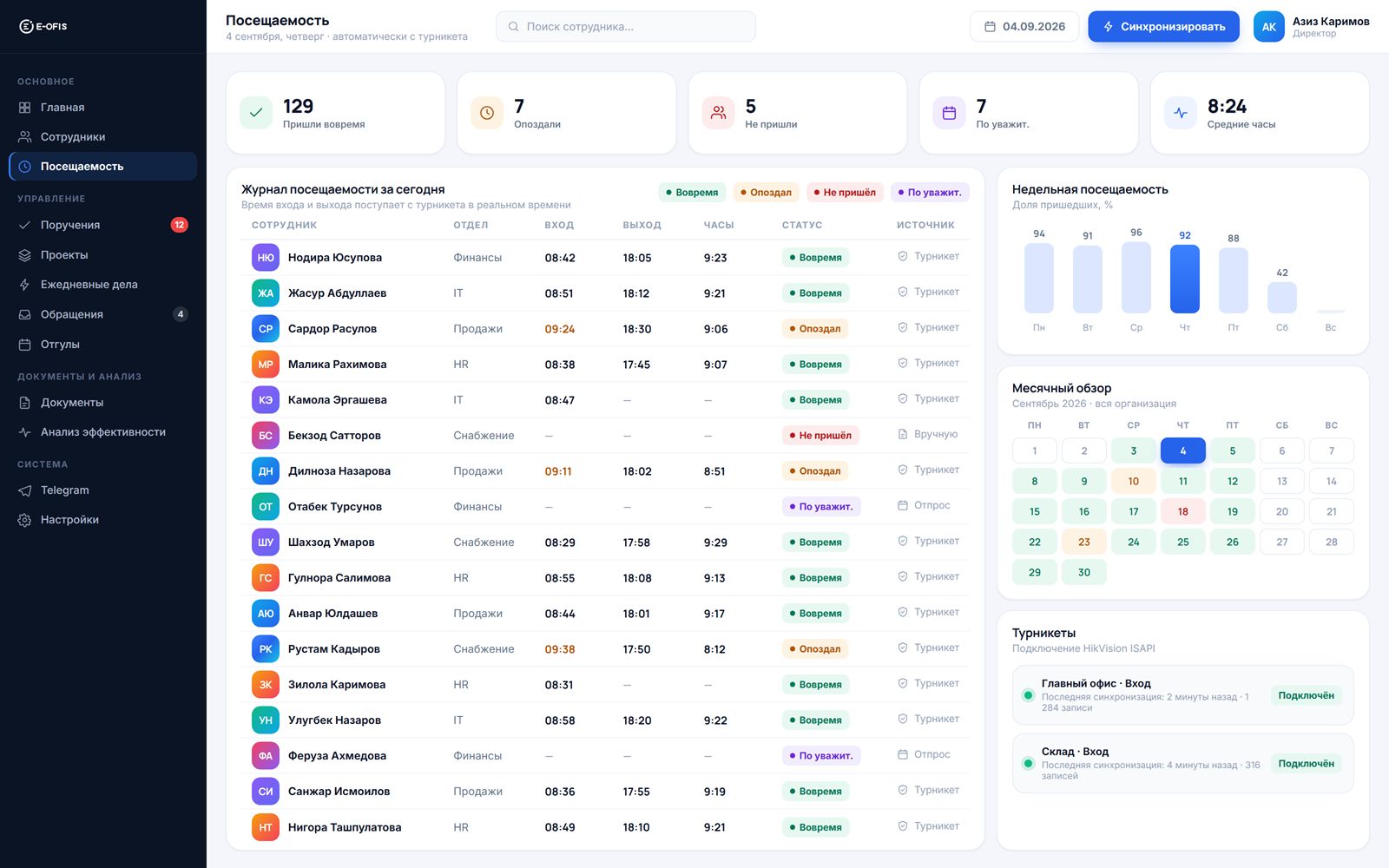Click the Telegram paper plane icon

pos(25,490)
